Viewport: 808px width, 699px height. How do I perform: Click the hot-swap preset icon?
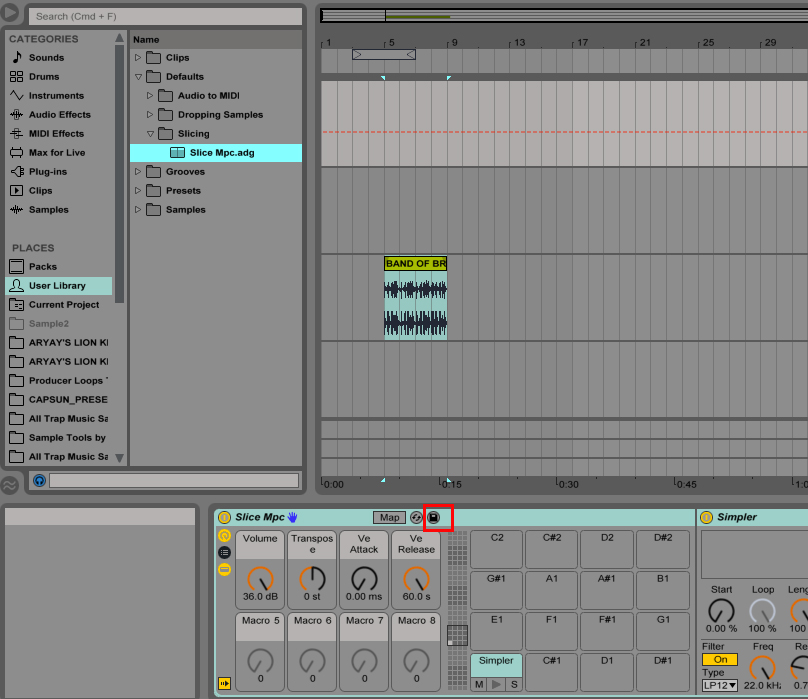(x=416, y=517)
